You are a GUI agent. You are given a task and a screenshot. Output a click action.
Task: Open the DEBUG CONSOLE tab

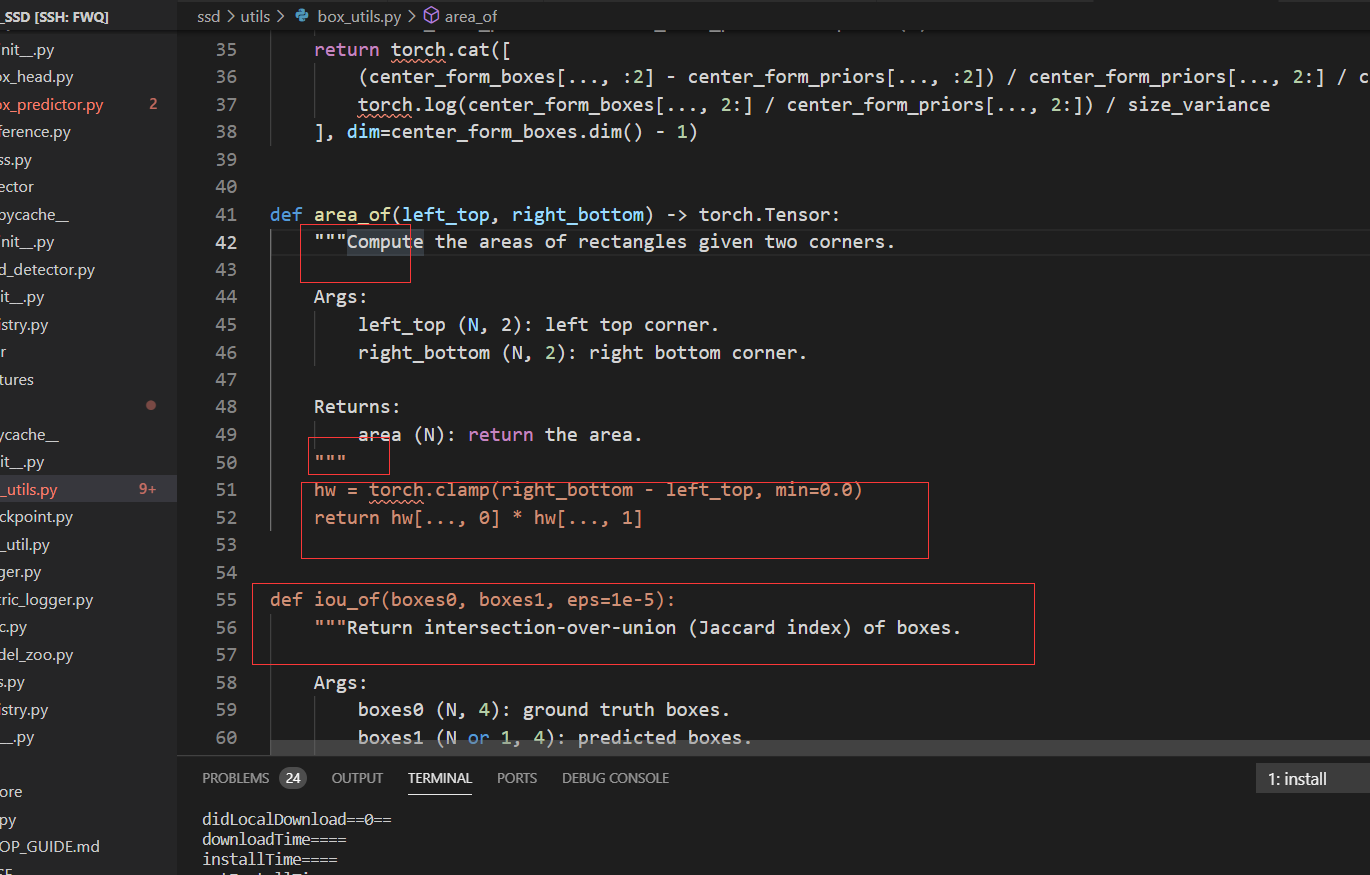[x=615, y=777]
